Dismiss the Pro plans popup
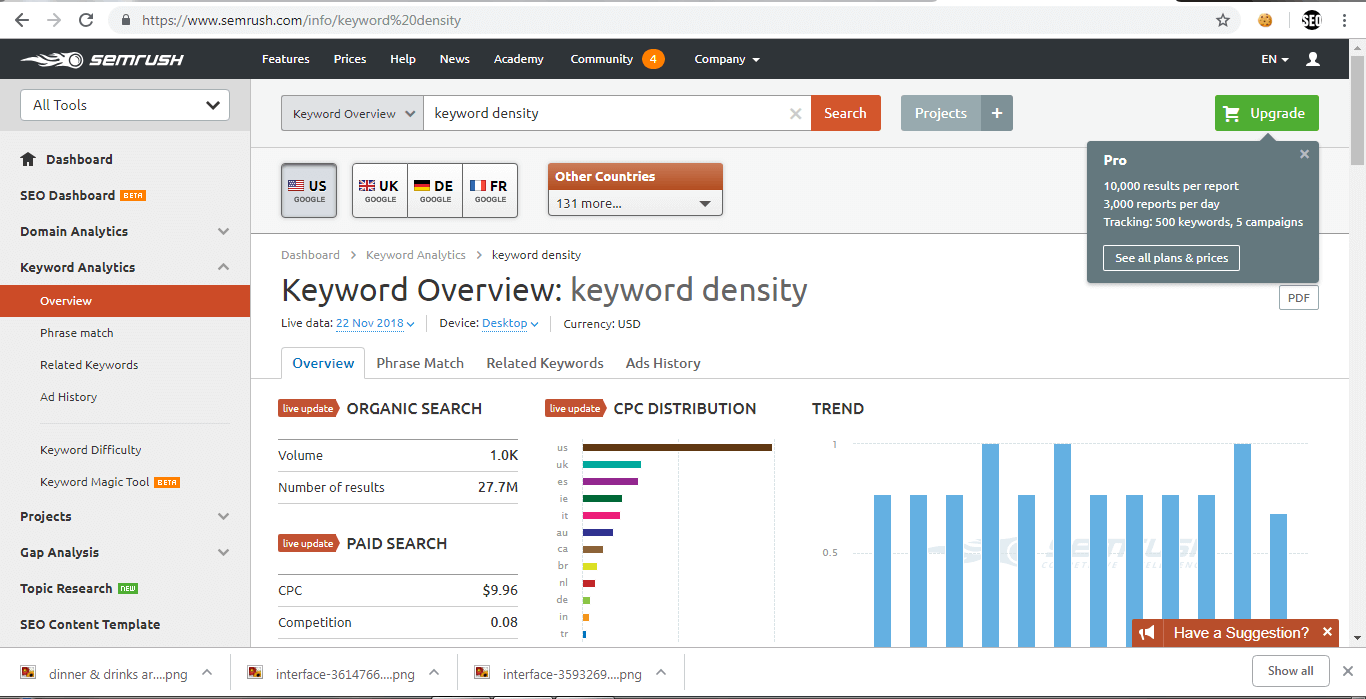1366x699 pixels. pos(1304,154)
